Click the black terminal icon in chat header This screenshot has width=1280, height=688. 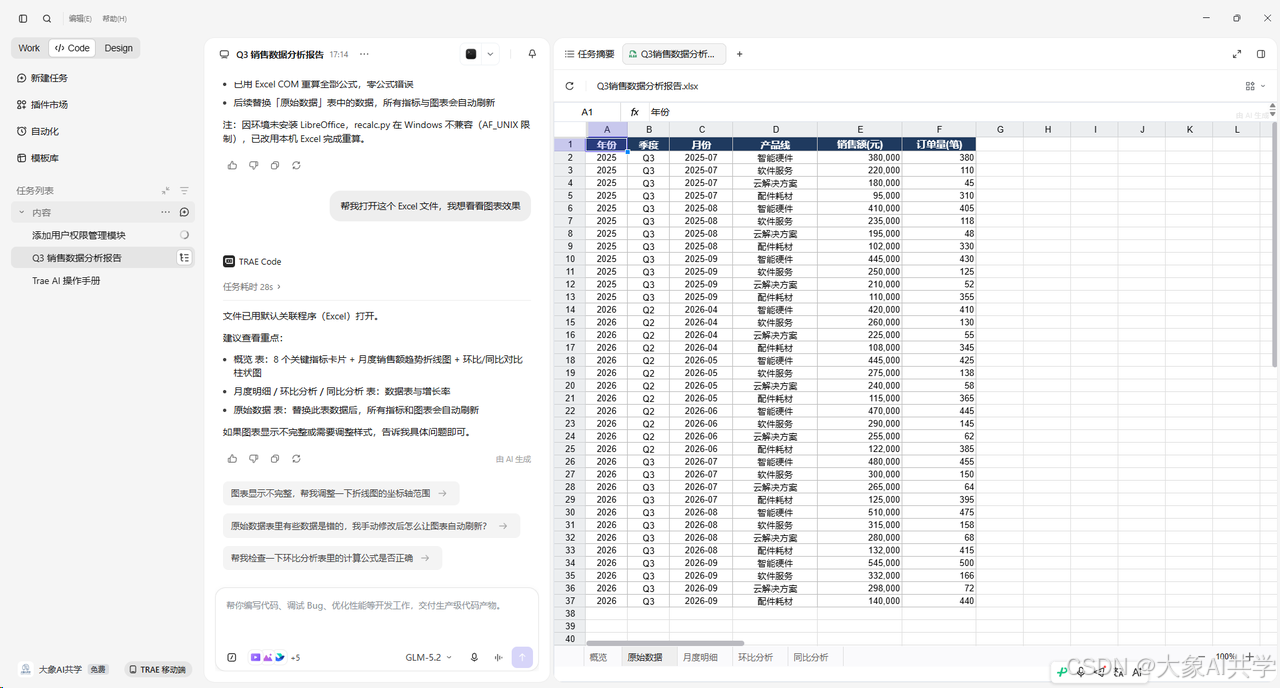tap(471, 54)
